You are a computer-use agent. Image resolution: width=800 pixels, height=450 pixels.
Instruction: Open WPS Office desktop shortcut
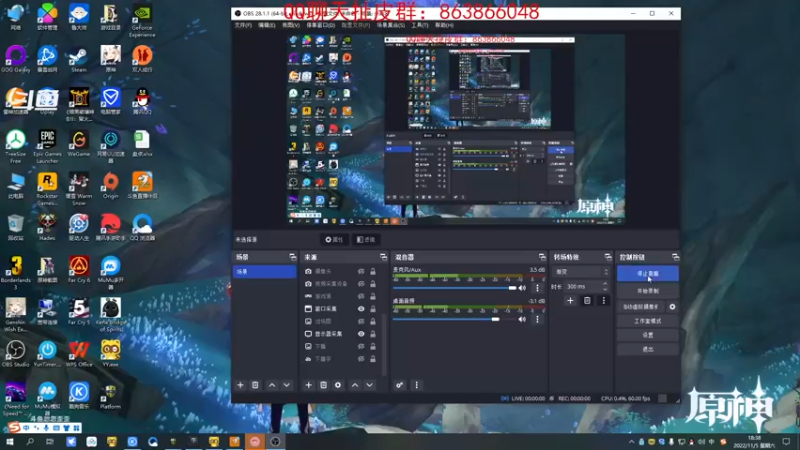[79, 354]
